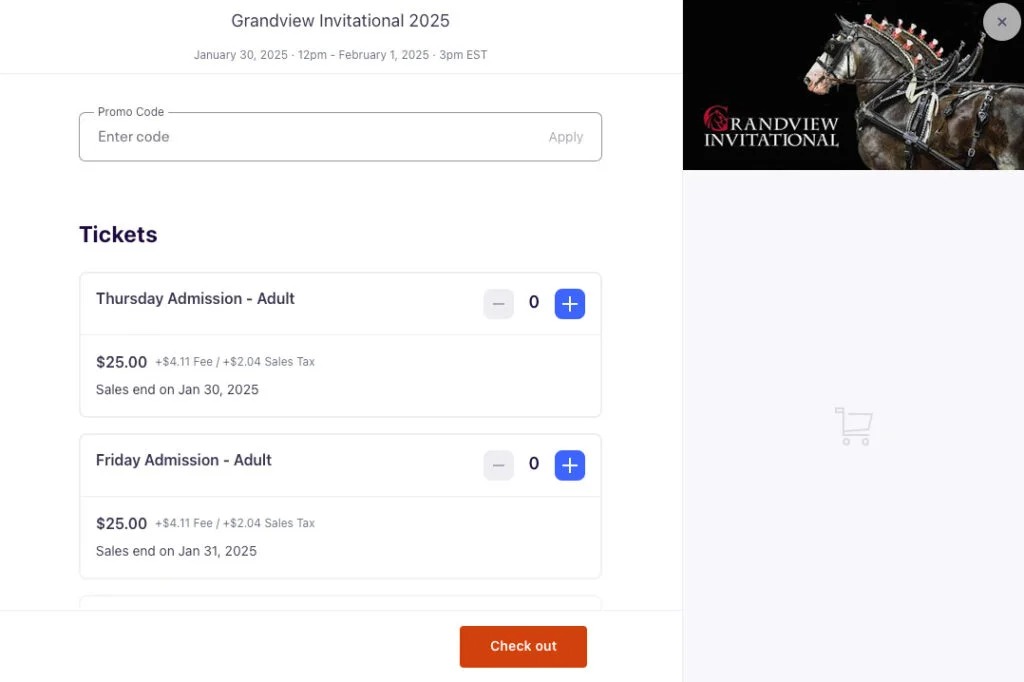
Task: Add one Friday Admission Adult ticket
Action: pyautogui.click(x=569, y=465)
